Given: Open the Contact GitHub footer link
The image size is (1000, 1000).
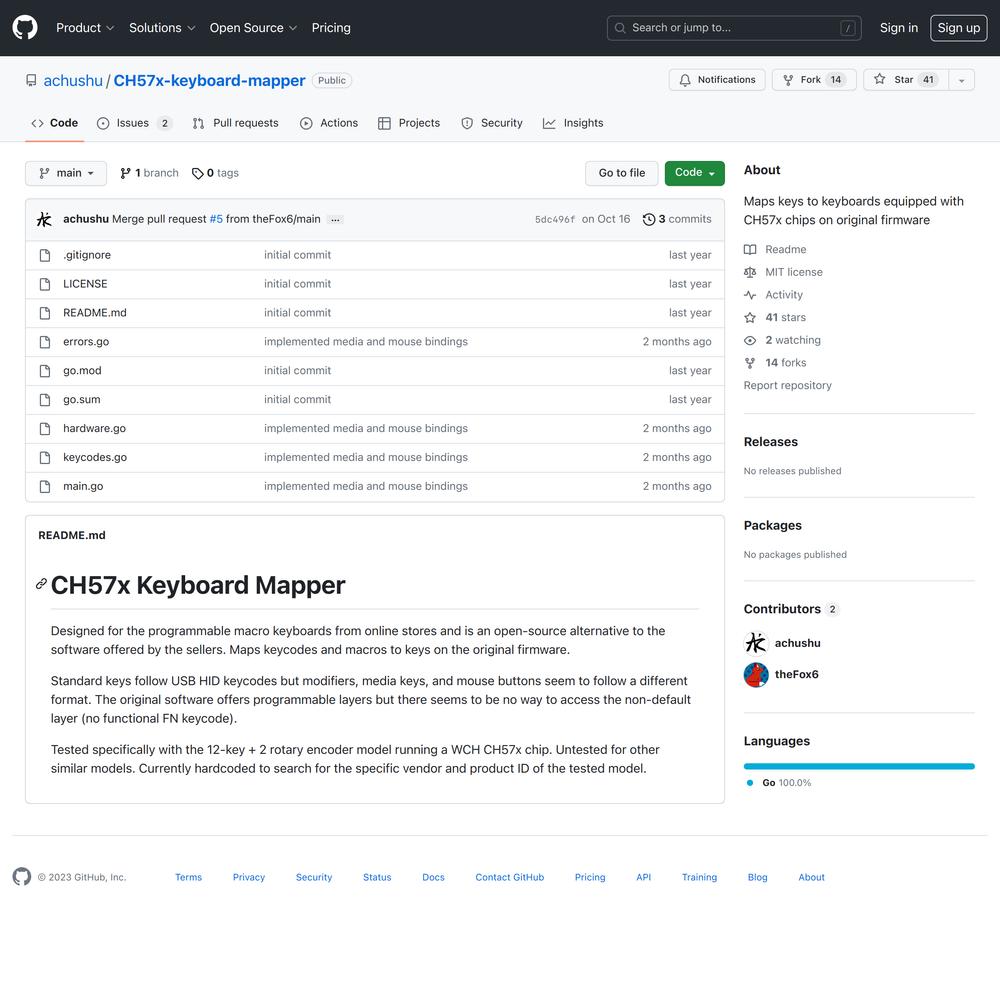Looking at the screenshot, I should (x=510, y=877).
